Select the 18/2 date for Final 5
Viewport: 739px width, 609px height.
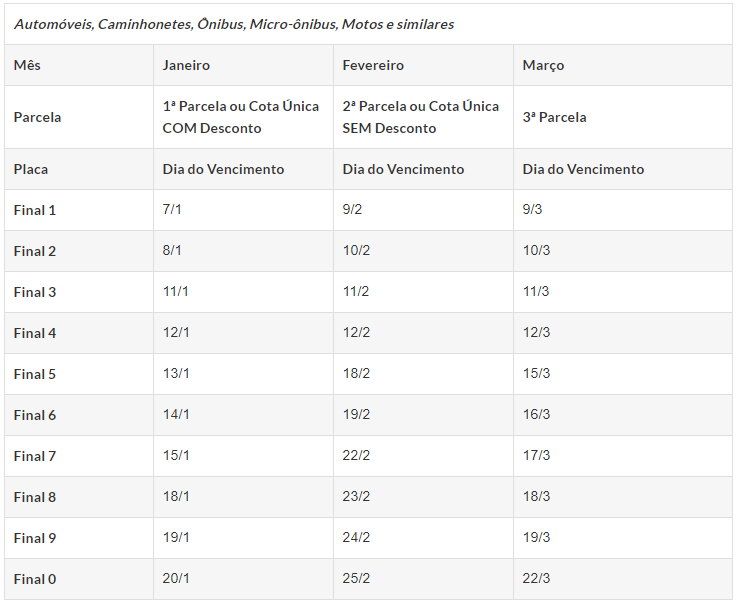point(356,374)
